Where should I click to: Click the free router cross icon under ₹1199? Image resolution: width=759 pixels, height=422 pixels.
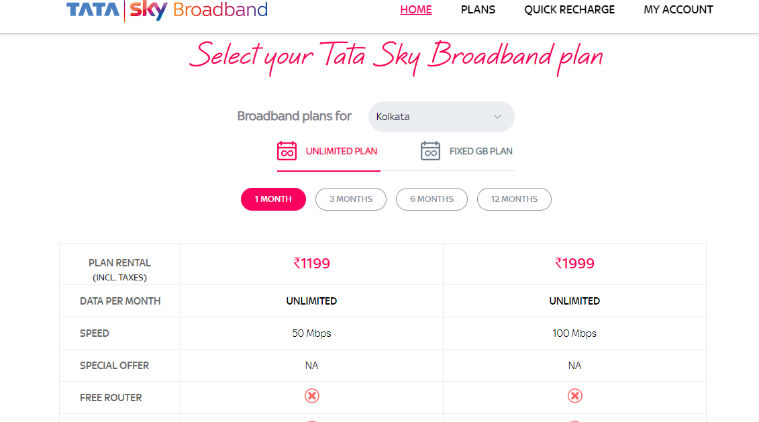[312, 396]
